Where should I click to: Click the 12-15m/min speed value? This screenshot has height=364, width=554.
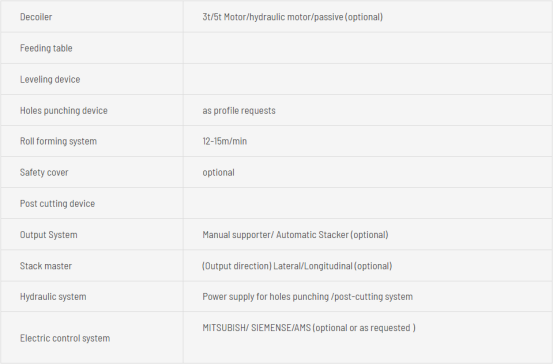click(x=225, y=141)
